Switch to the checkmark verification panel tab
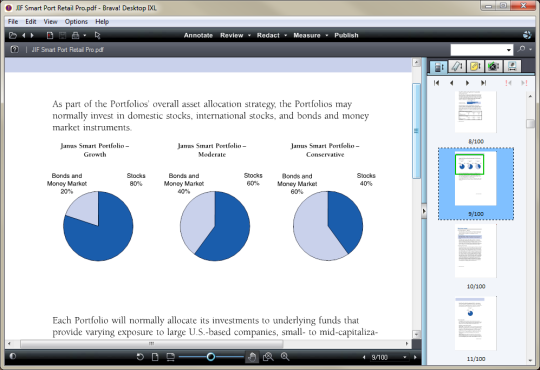The height and width of the screenshot is (370, 540). pos(494,66)
